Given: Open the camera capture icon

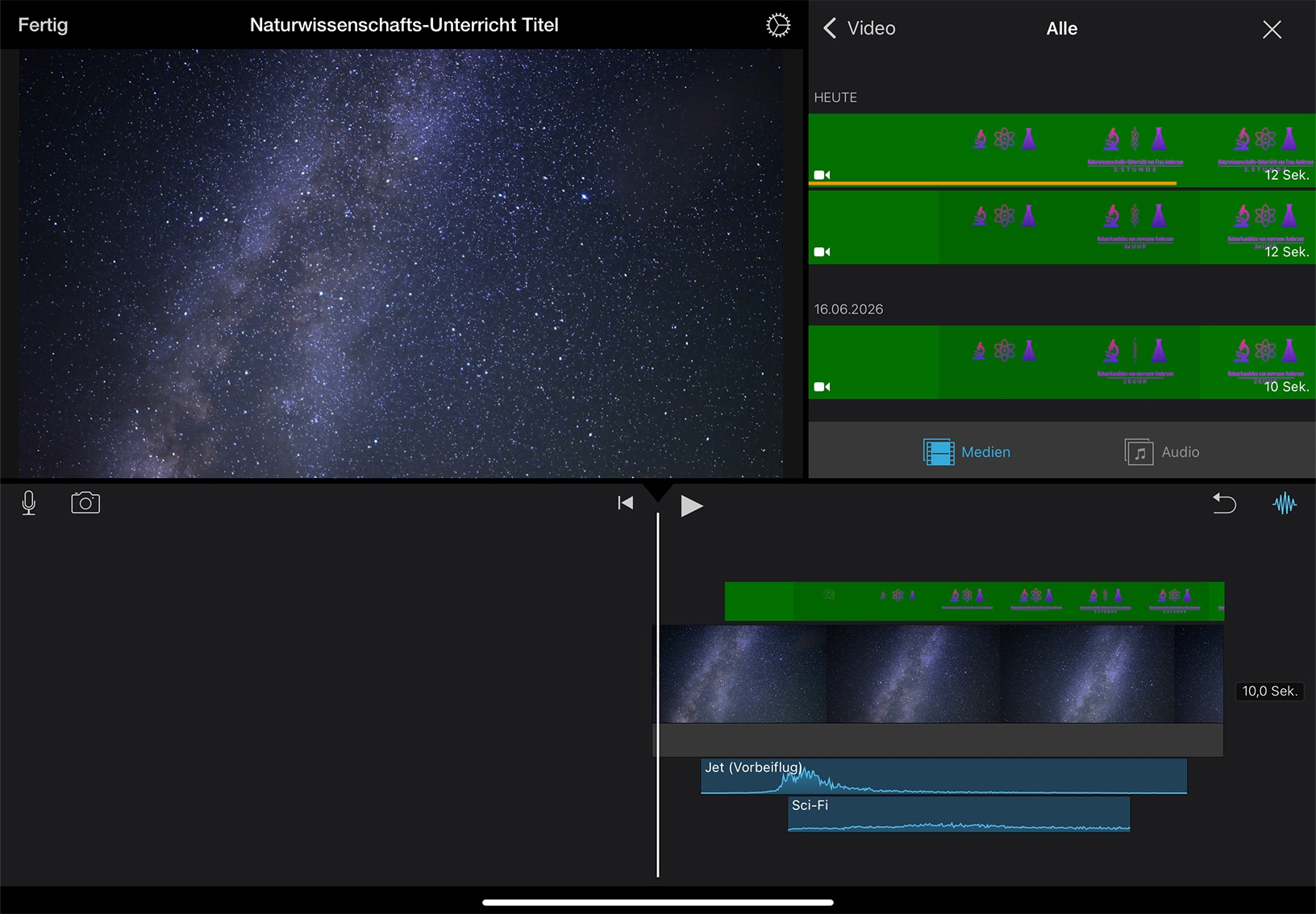Looking at the screenshot, I should click(85, 503).
